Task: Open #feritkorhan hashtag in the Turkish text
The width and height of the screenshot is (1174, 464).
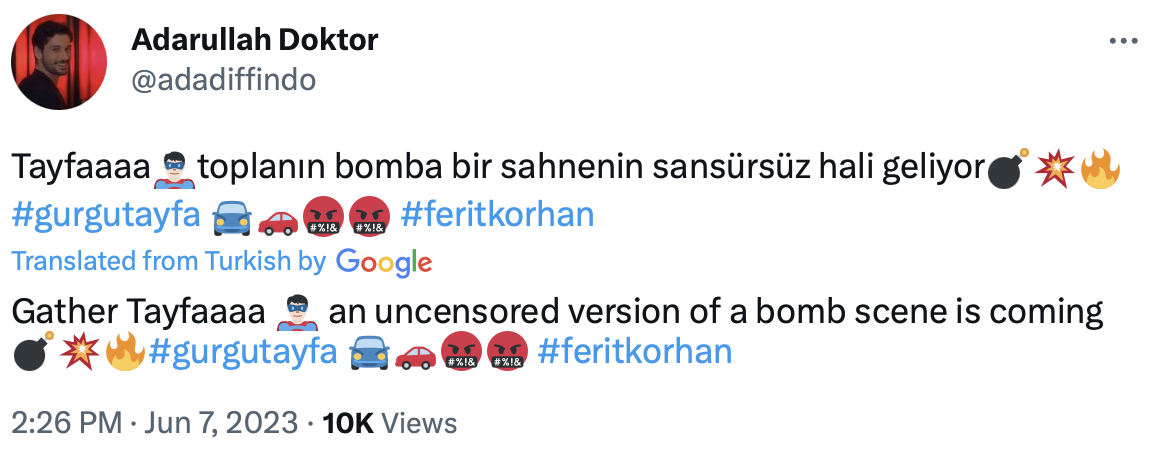Action: 496,214
